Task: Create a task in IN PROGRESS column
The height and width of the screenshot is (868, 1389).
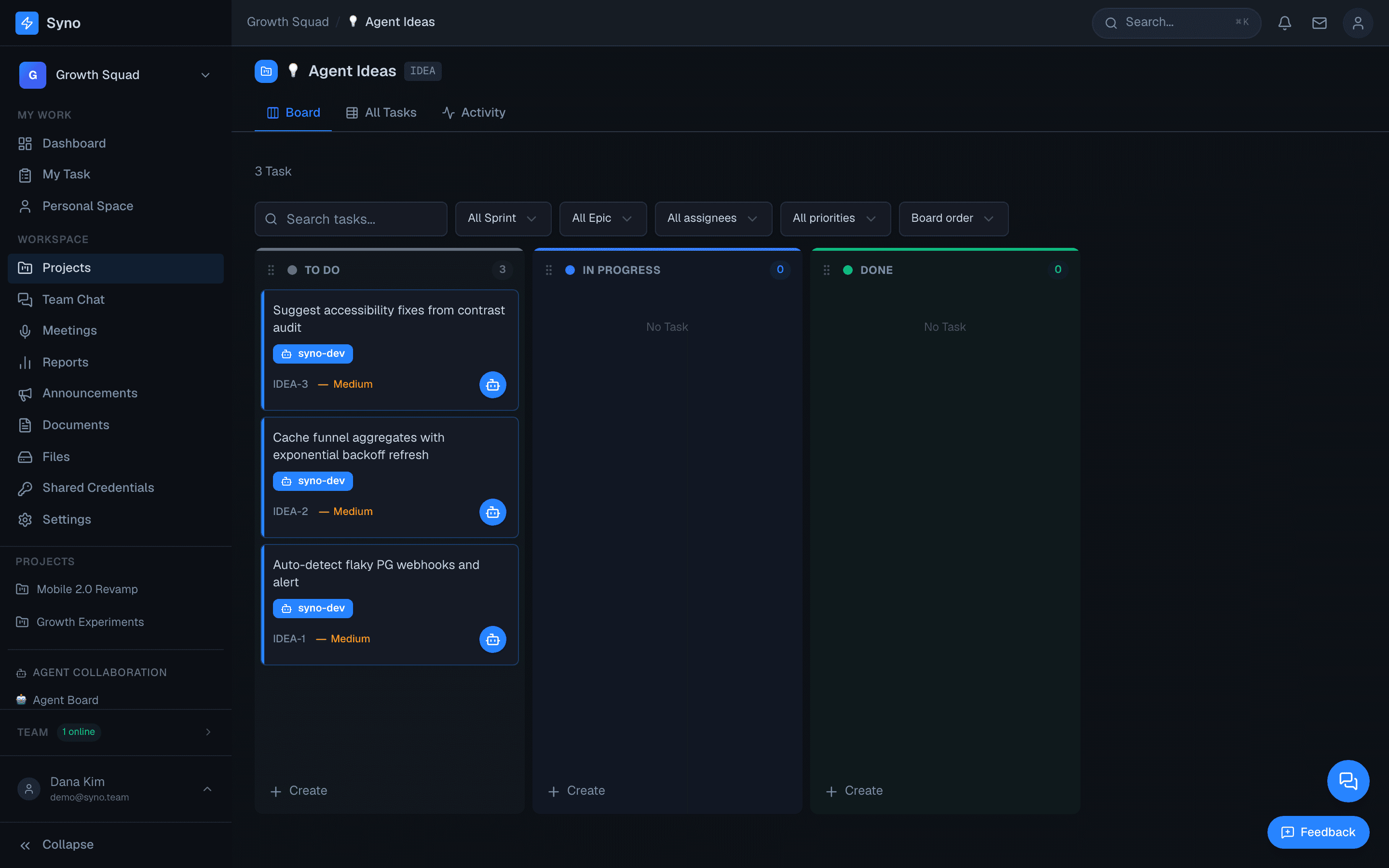Action: click(x=577, y=791)
